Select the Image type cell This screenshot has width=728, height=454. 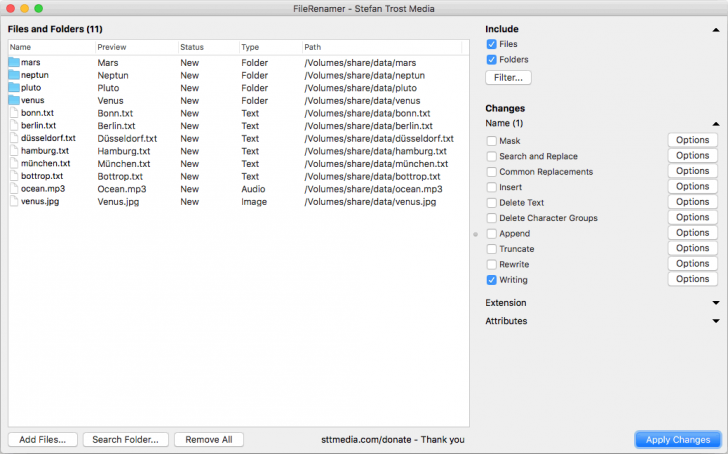[x=254, y=201]
